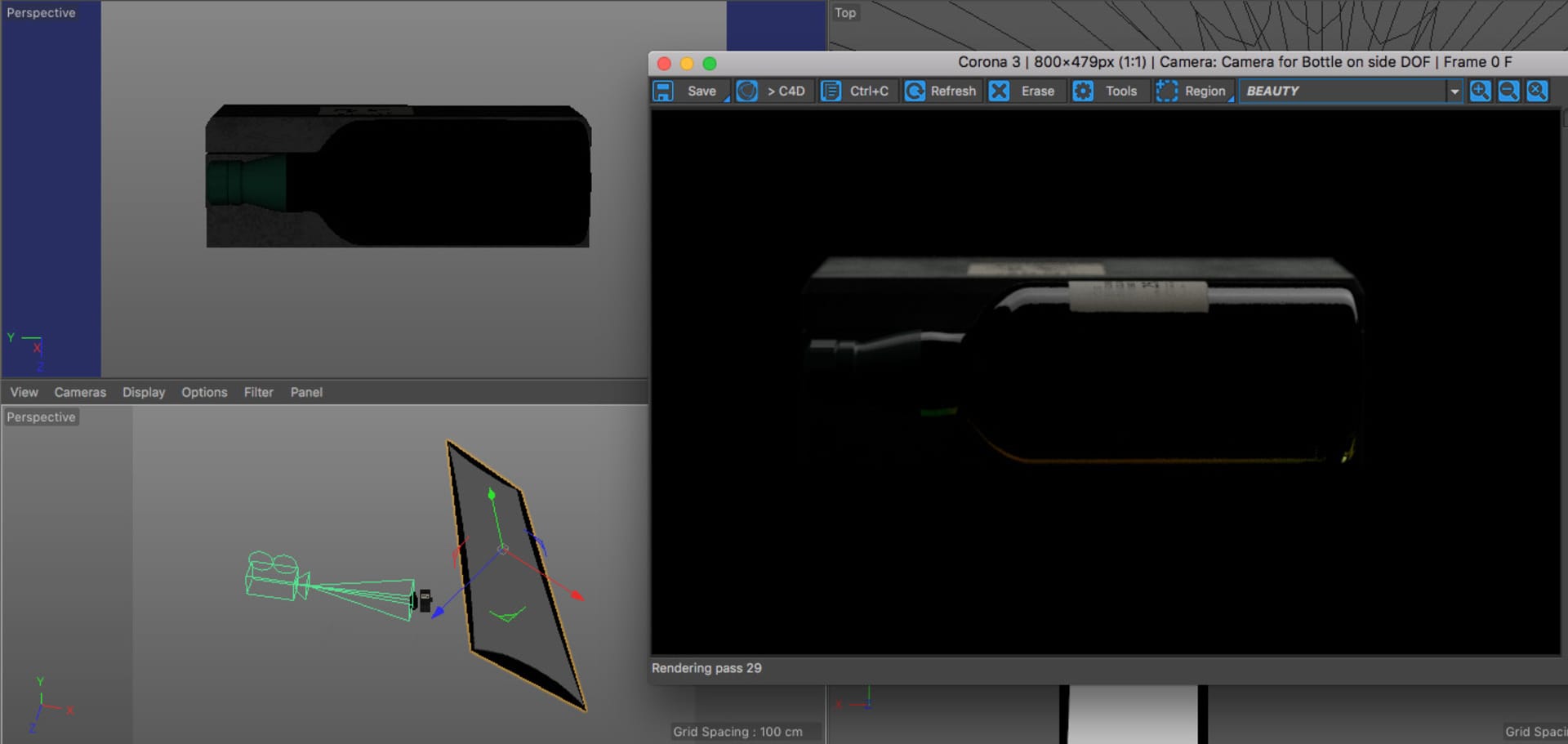Click the green Y axis handle
The height and width of the screenshot is (744, 1568).
[x=491, y=494]
